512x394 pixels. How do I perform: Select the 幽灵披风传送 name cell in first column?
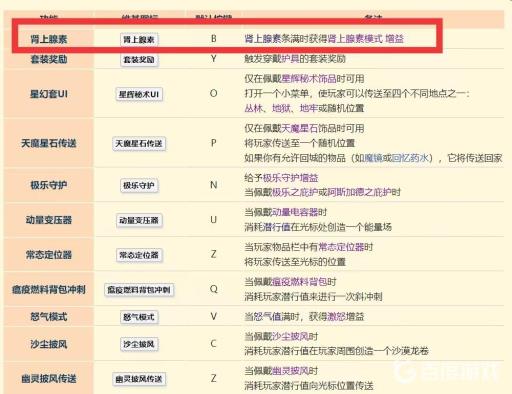coord(49,378)
